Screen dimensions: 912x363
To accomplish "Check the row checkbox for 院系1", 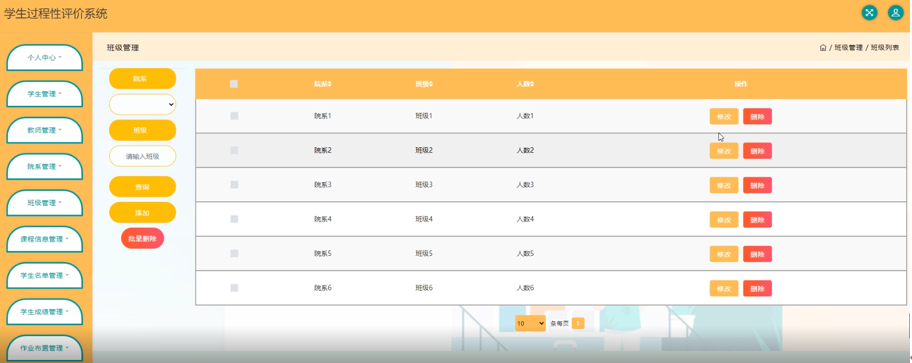I will pos(234,116).
